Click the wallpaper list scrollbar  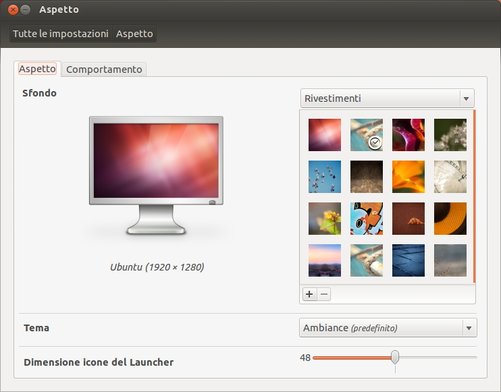(x=474, y=197)
